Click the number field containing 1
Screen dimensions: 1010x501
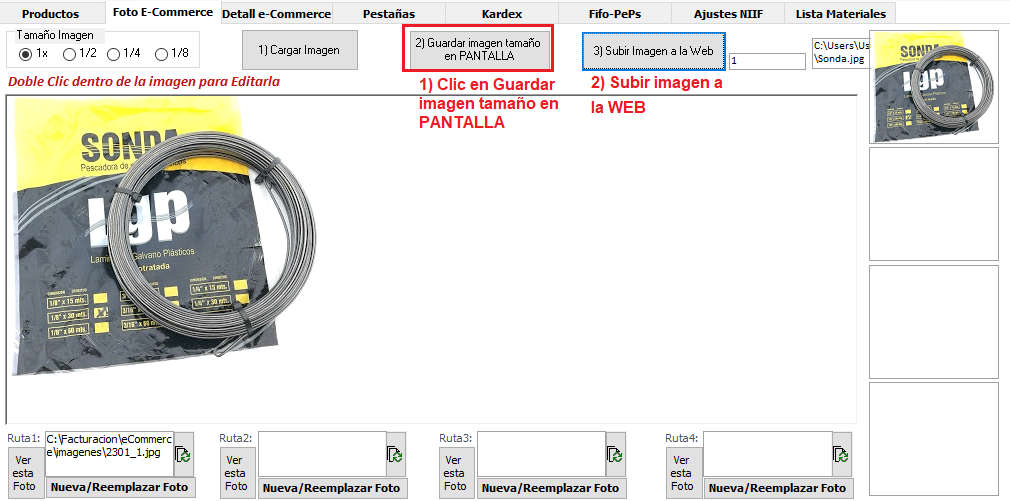(x=767, y=61)
